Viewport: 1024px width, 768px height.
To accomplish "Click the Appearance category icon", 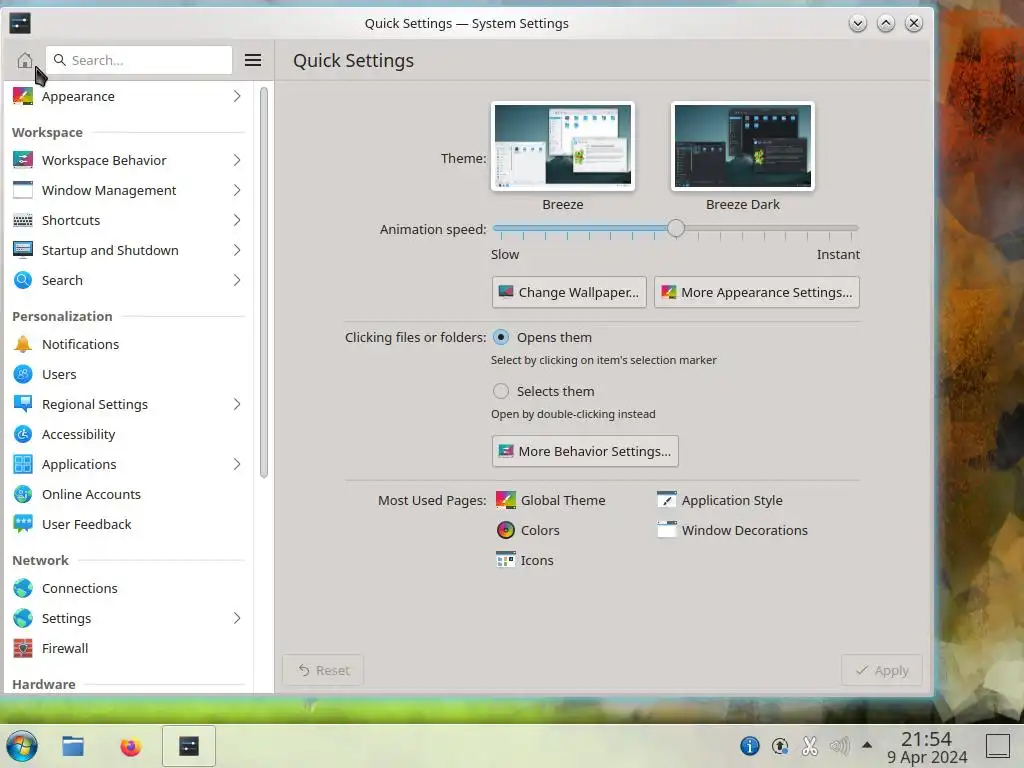I will coord(23,96).
